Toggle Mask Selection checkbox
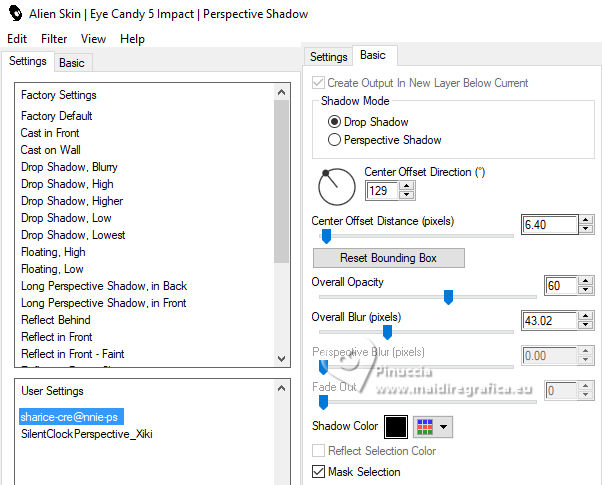Viewport: 602px width, 485px height. (318, 471)
